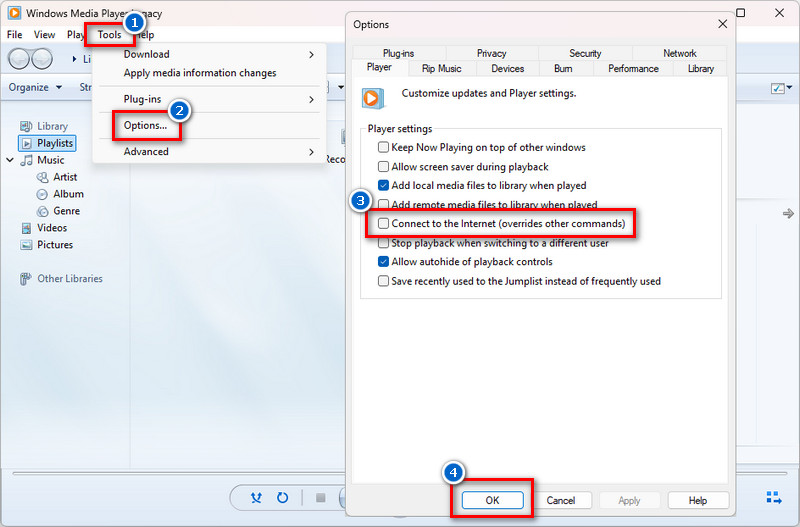Open the Videos library icon
This screenshot has height=527, width=800.
pyautogui.click(x=26, y=228)
